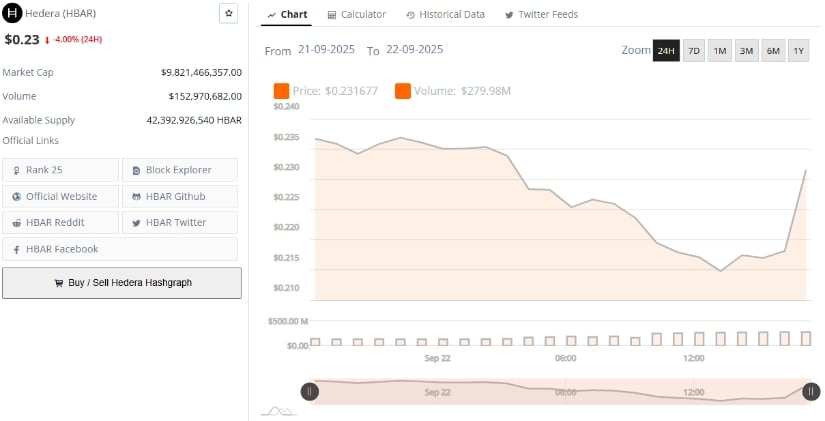This screenshot has height=421, width=825.
Task: Select the 1Y zoom range
Action: click(x=798, y=50)
